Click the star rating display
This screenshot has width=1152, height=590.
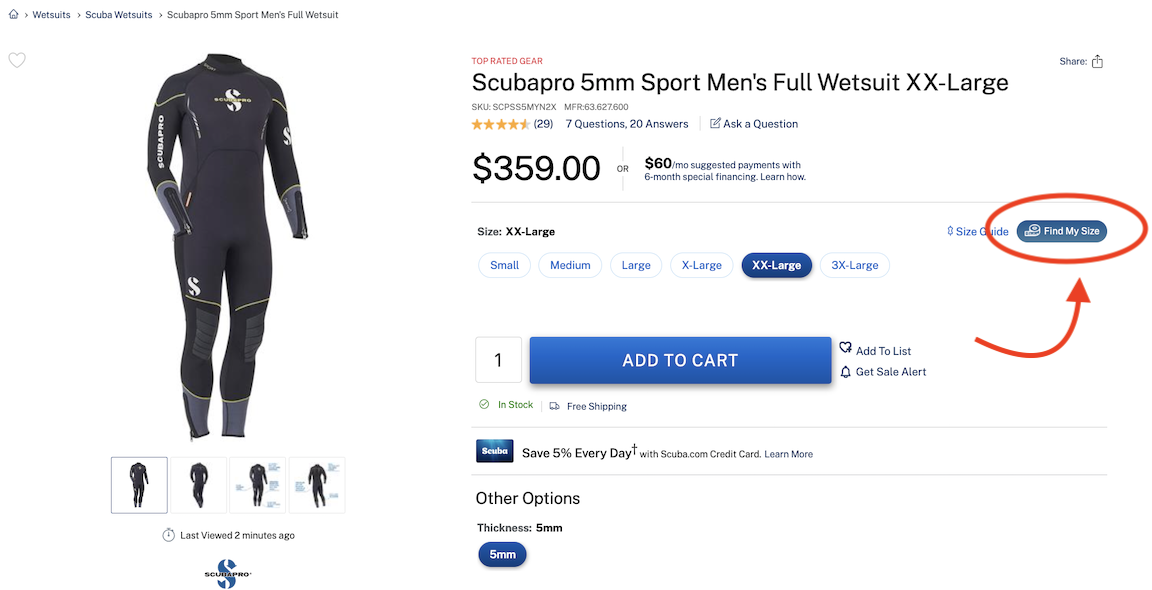point(500,123)
